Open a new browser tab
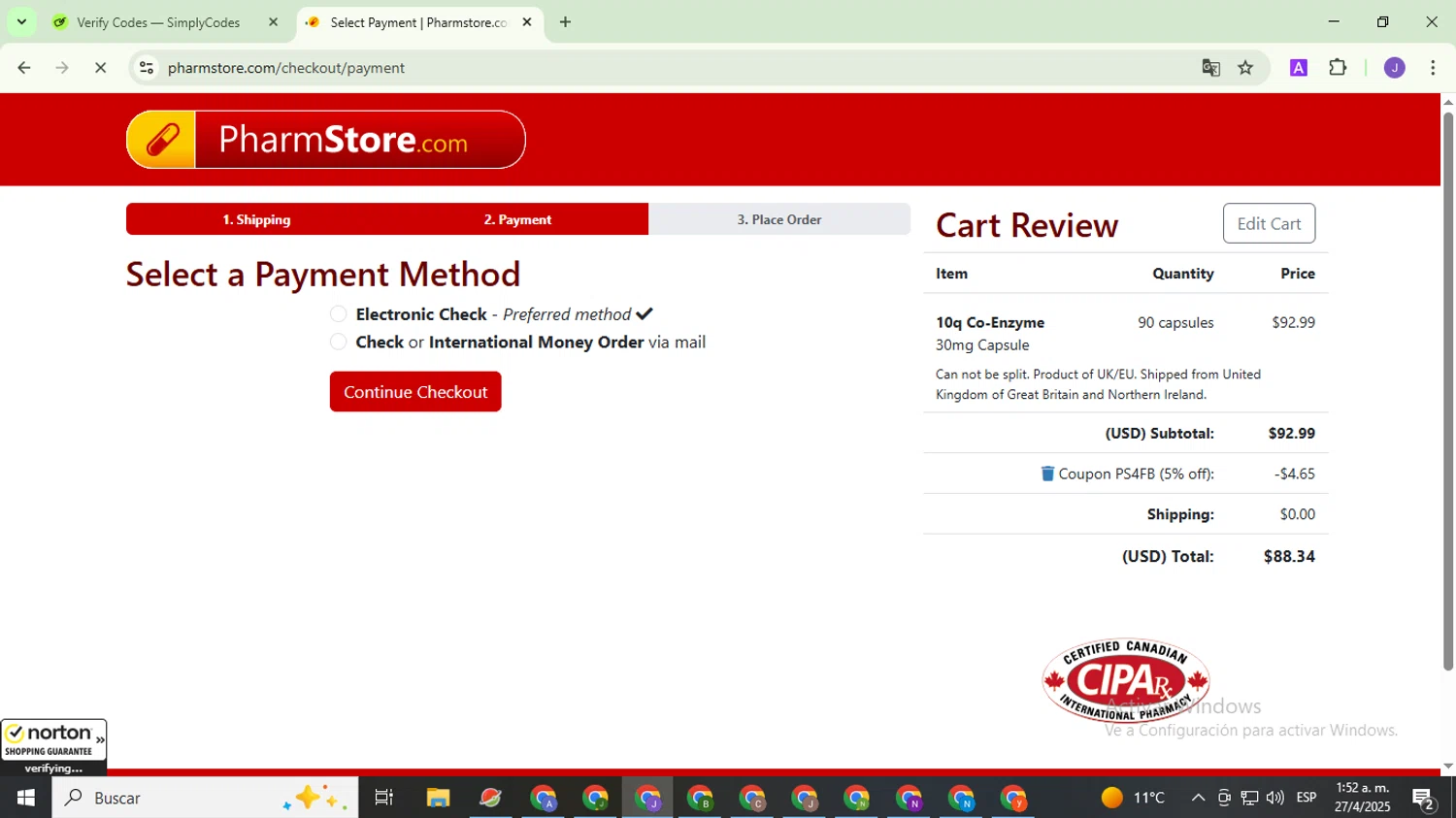The width and height of the screenshot is (1456, 818). tap(565, 22)
